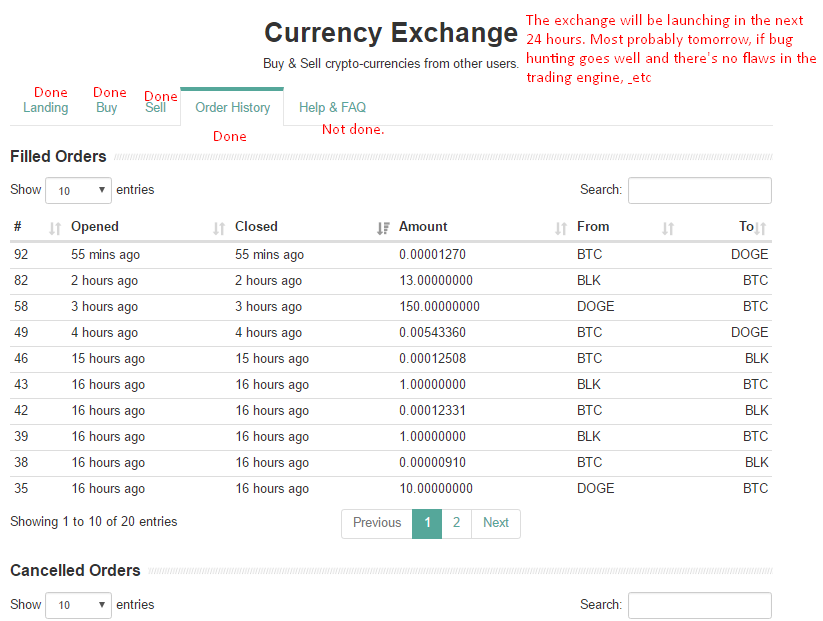Focus the Cancelled Orders search field
This screenshot has height=621, width=823.
(700, 605)
